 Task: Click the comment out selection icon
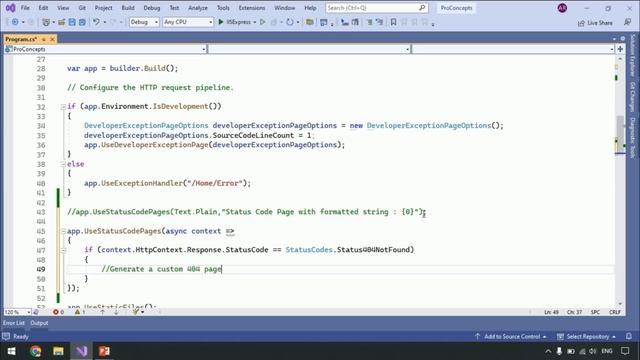369,22
